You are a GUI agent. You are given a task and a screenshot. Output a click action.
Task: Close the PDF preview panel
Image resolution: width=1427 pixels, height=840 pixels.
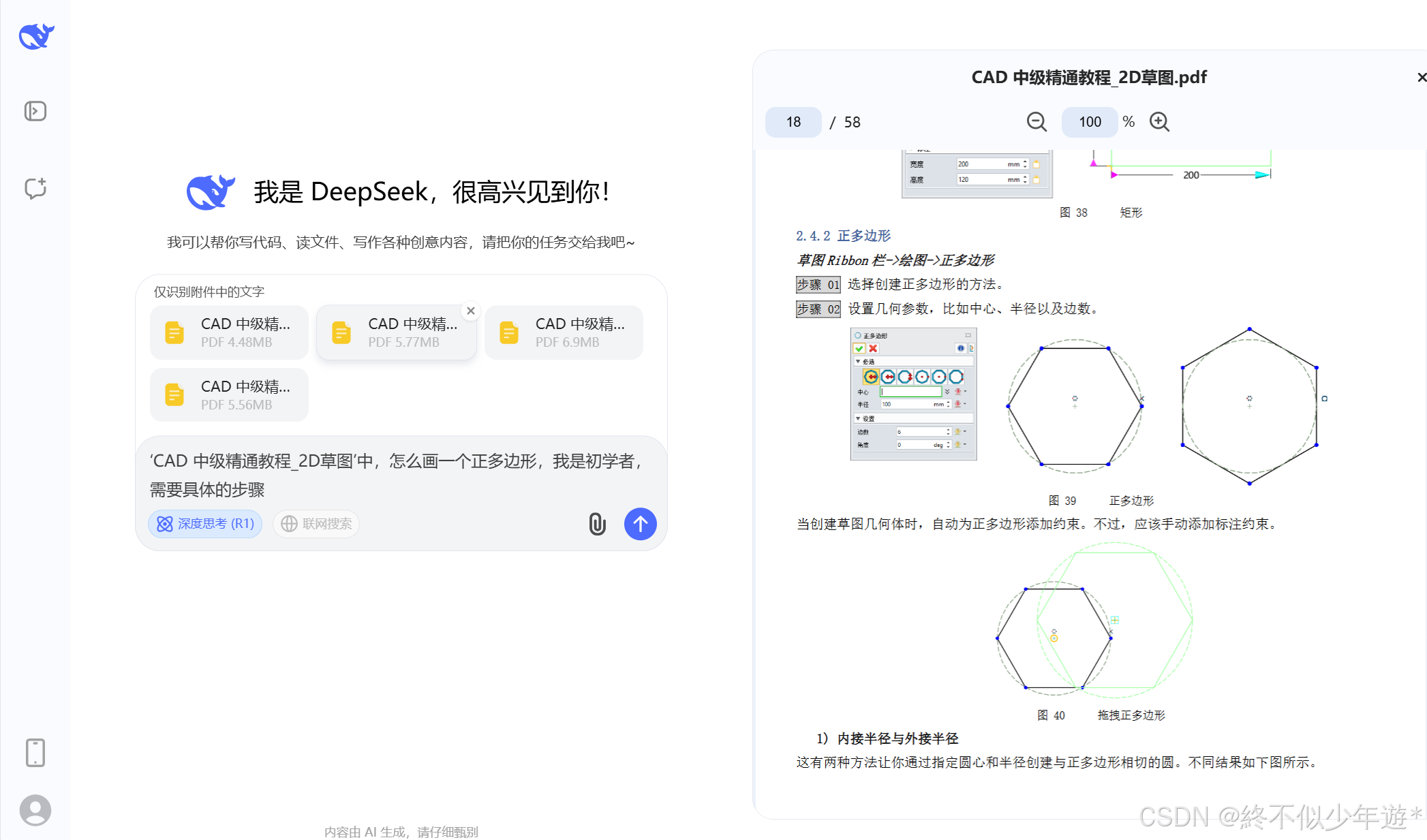1421,78
